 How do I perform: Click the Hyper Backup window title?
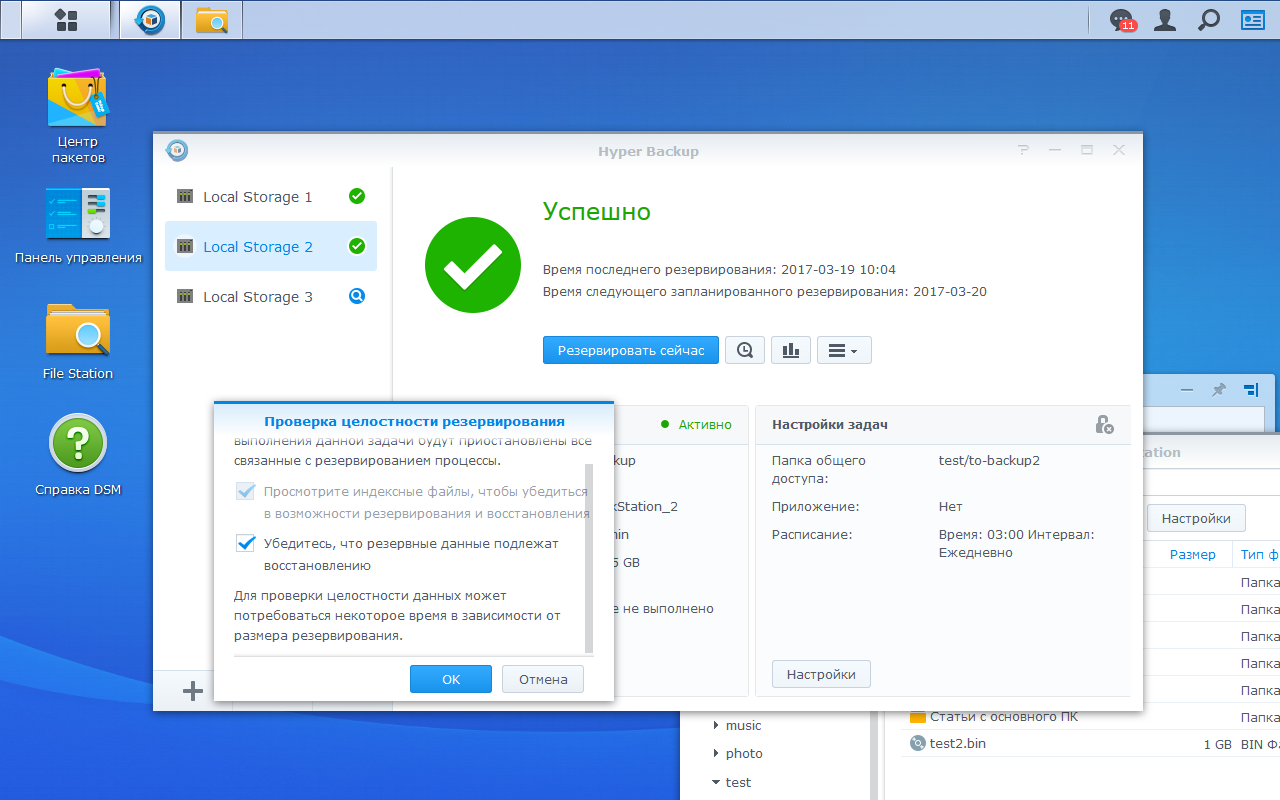tap(648, 151)
